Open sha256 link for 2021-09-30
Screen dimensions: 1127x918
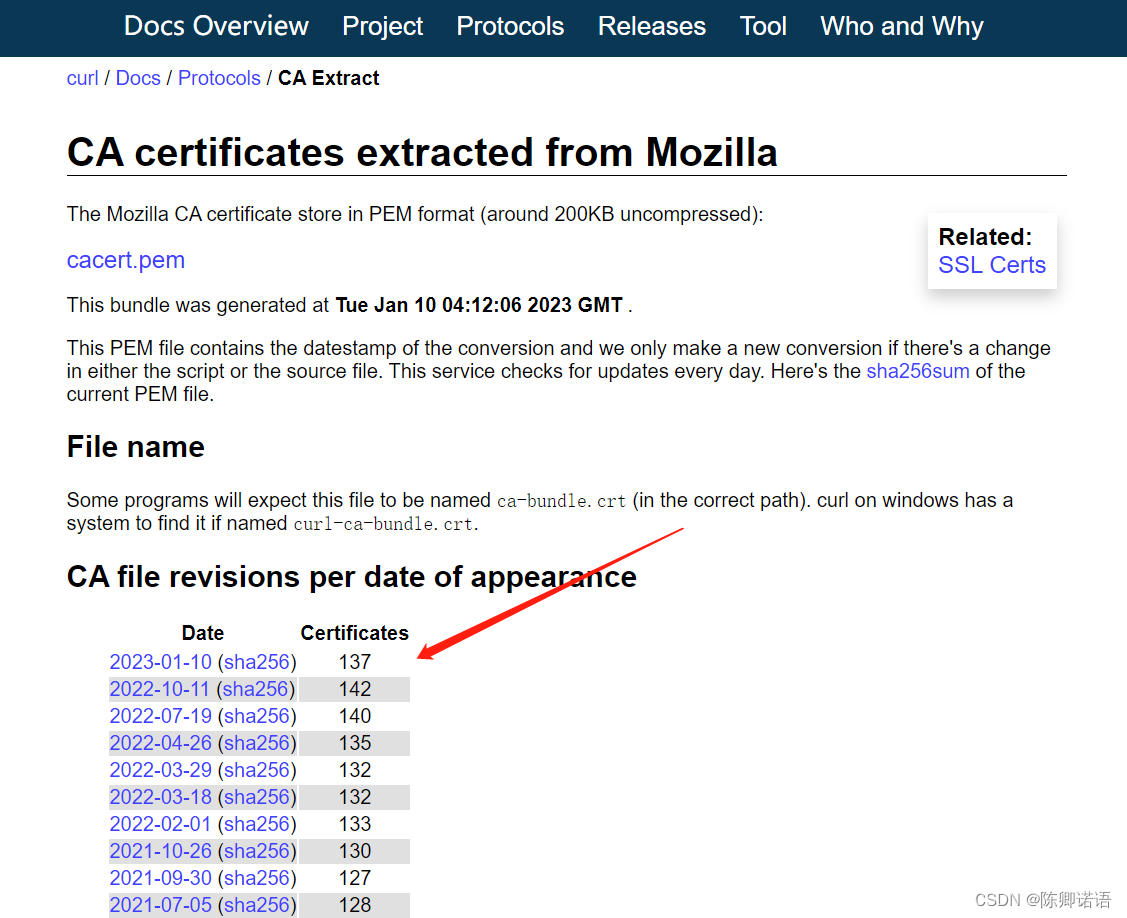coord(257,878)
